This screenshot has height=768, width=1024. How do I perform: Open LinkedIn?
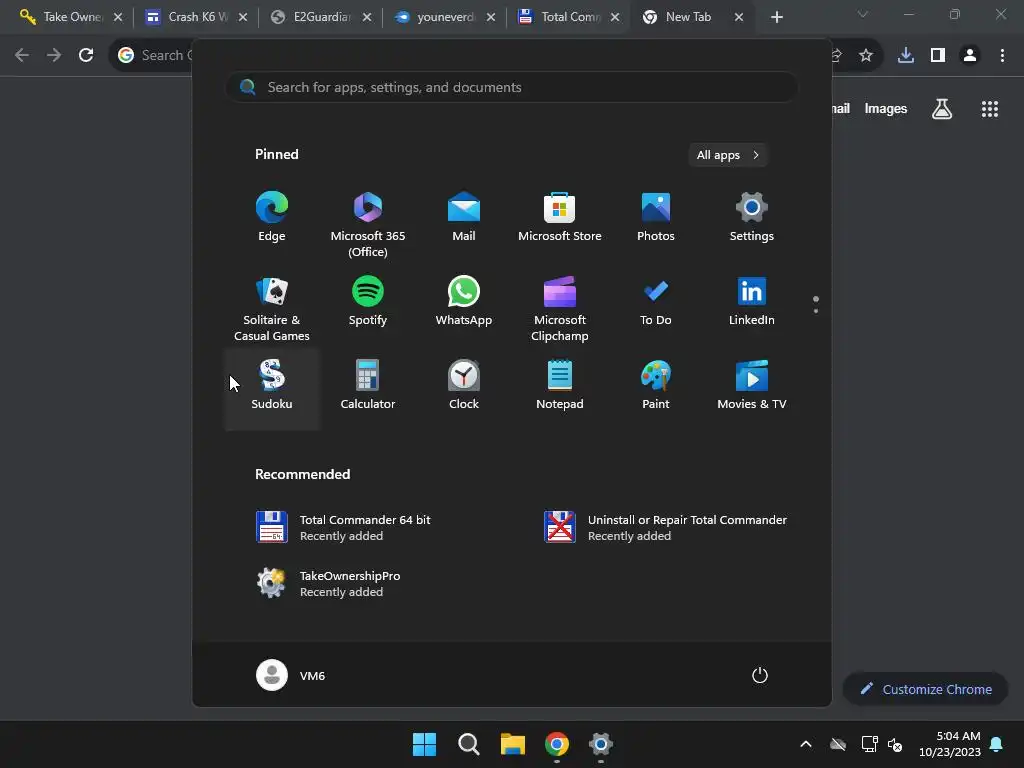tap(752, 300)
